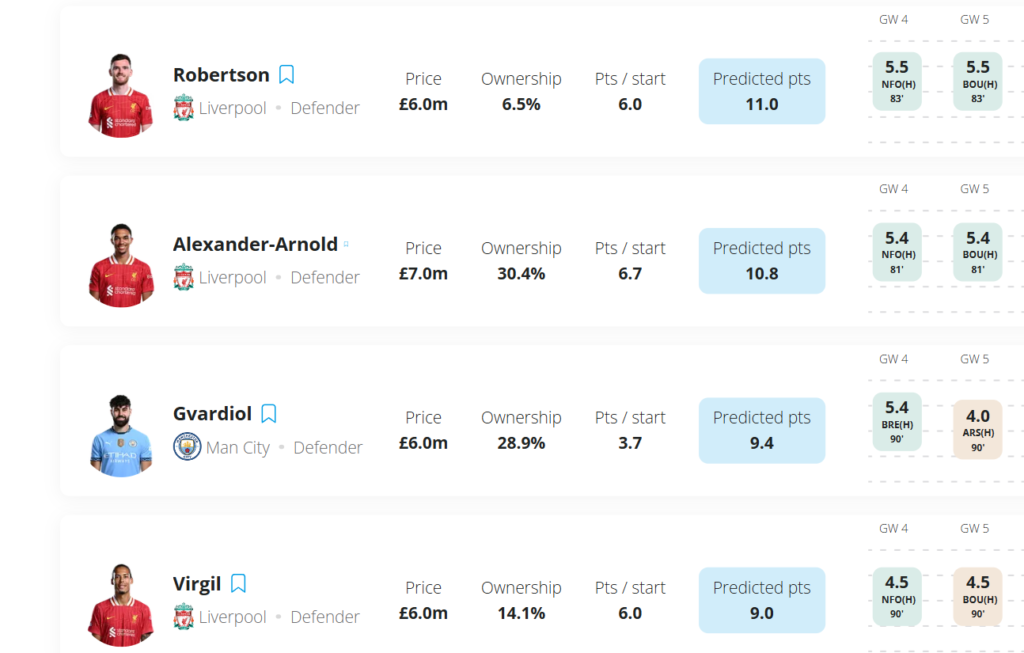Click the Virgil player name
This screenshot has height=653, width=1024.
[x=197, y=584]
